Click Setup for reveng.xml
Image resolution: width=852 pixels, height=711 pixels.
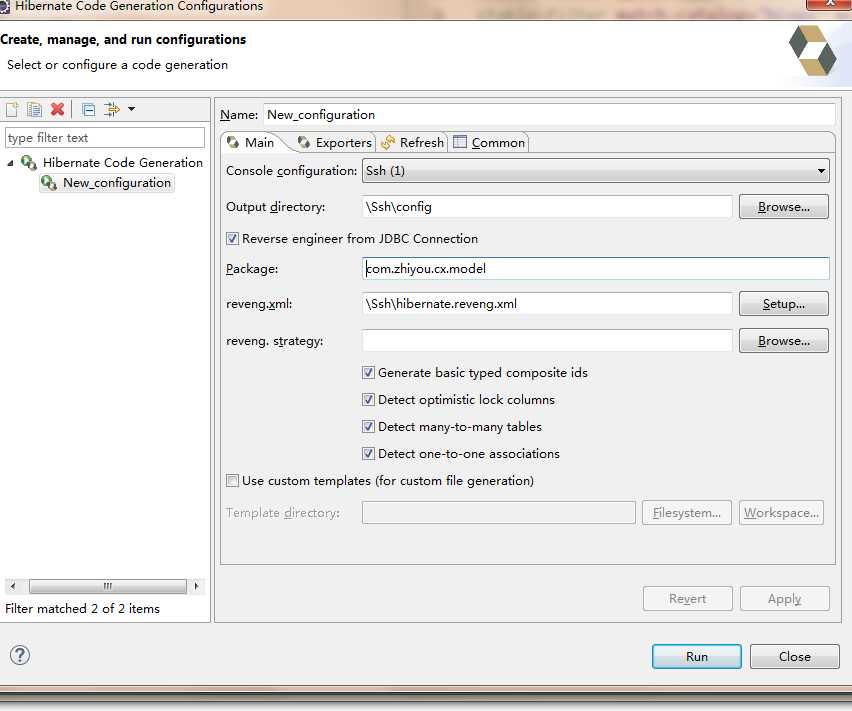coord(784,304)
